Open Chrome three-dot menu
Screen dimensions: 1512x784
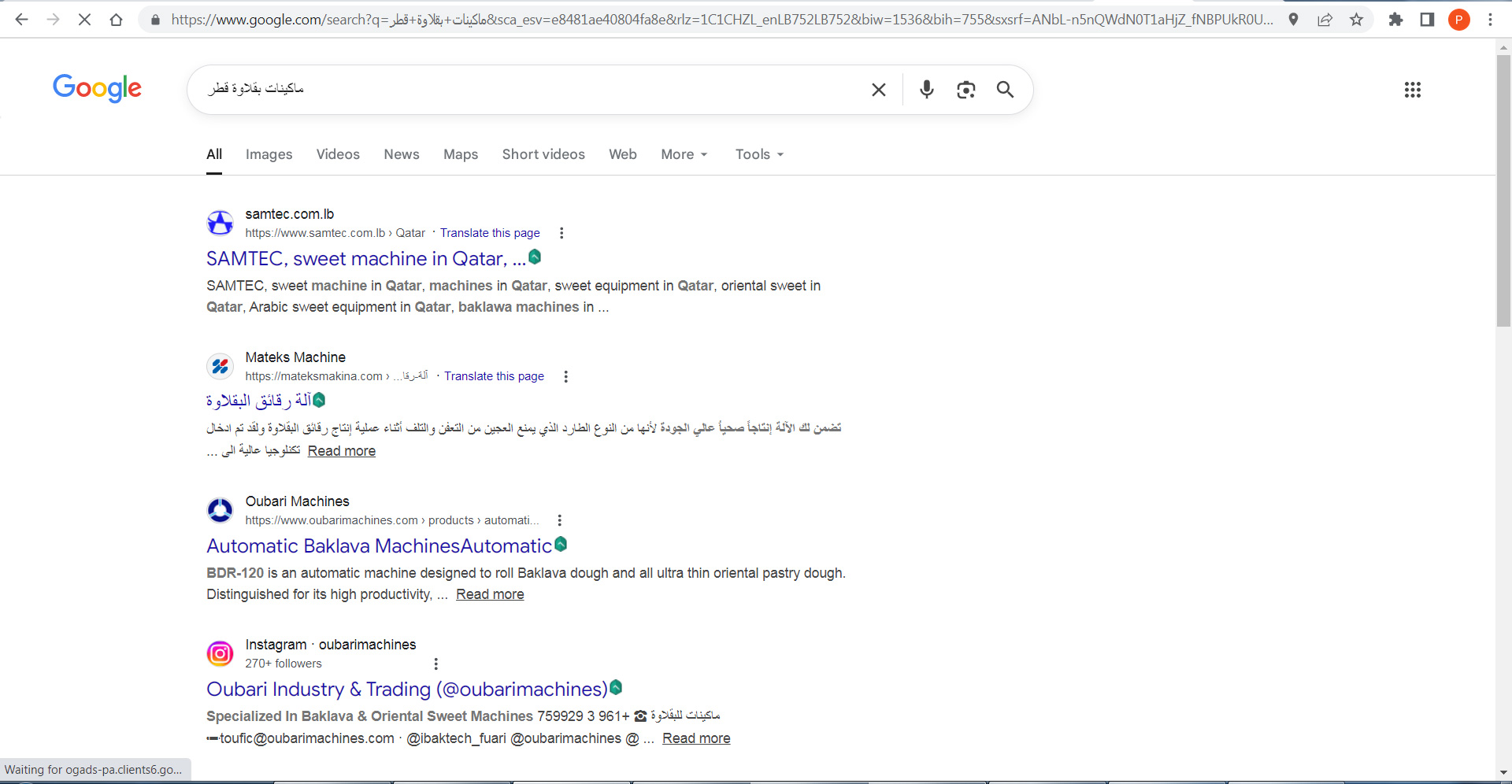(x=1490, y=20)
